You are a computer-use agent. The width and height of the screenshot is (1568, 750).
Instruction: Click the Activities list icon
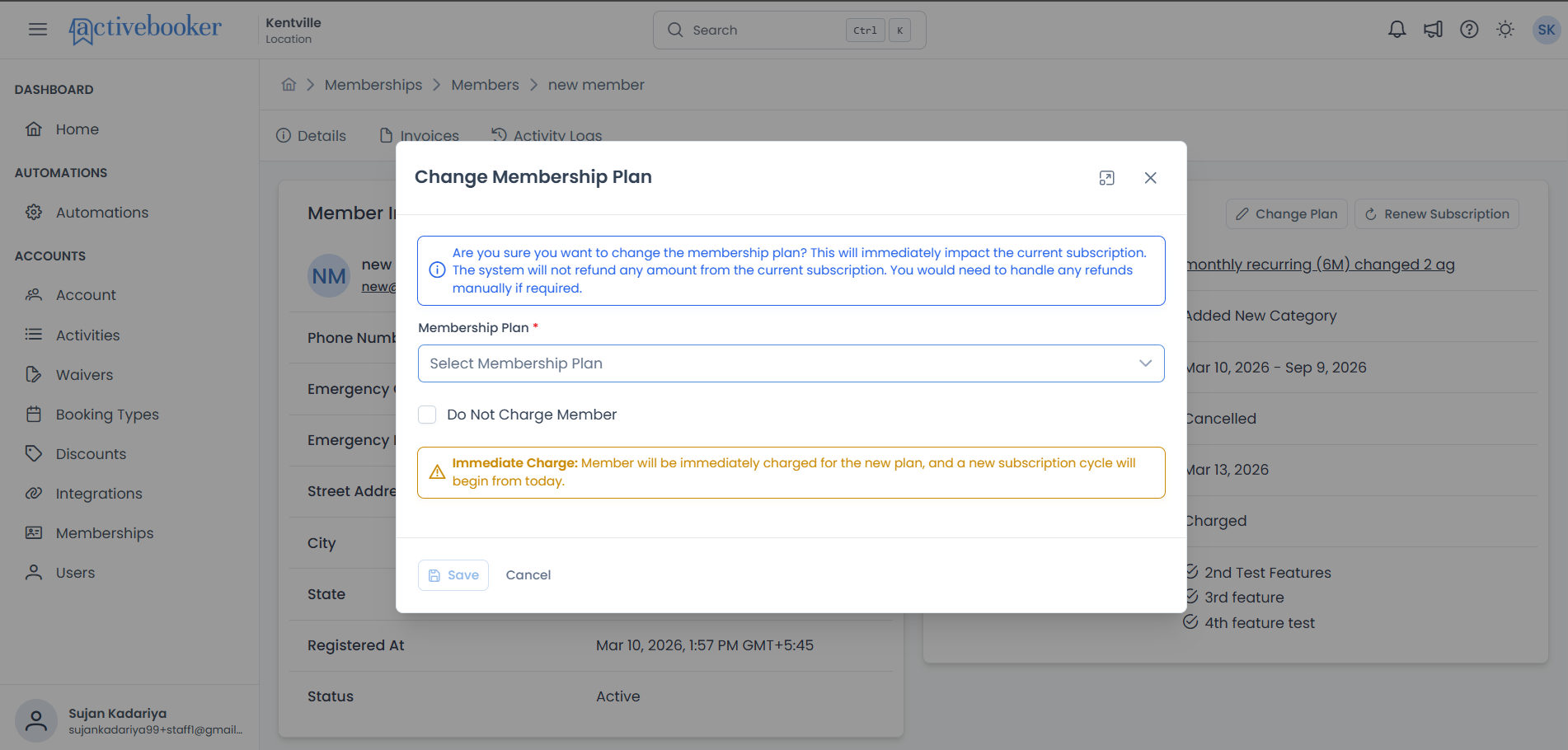[34, 335]
